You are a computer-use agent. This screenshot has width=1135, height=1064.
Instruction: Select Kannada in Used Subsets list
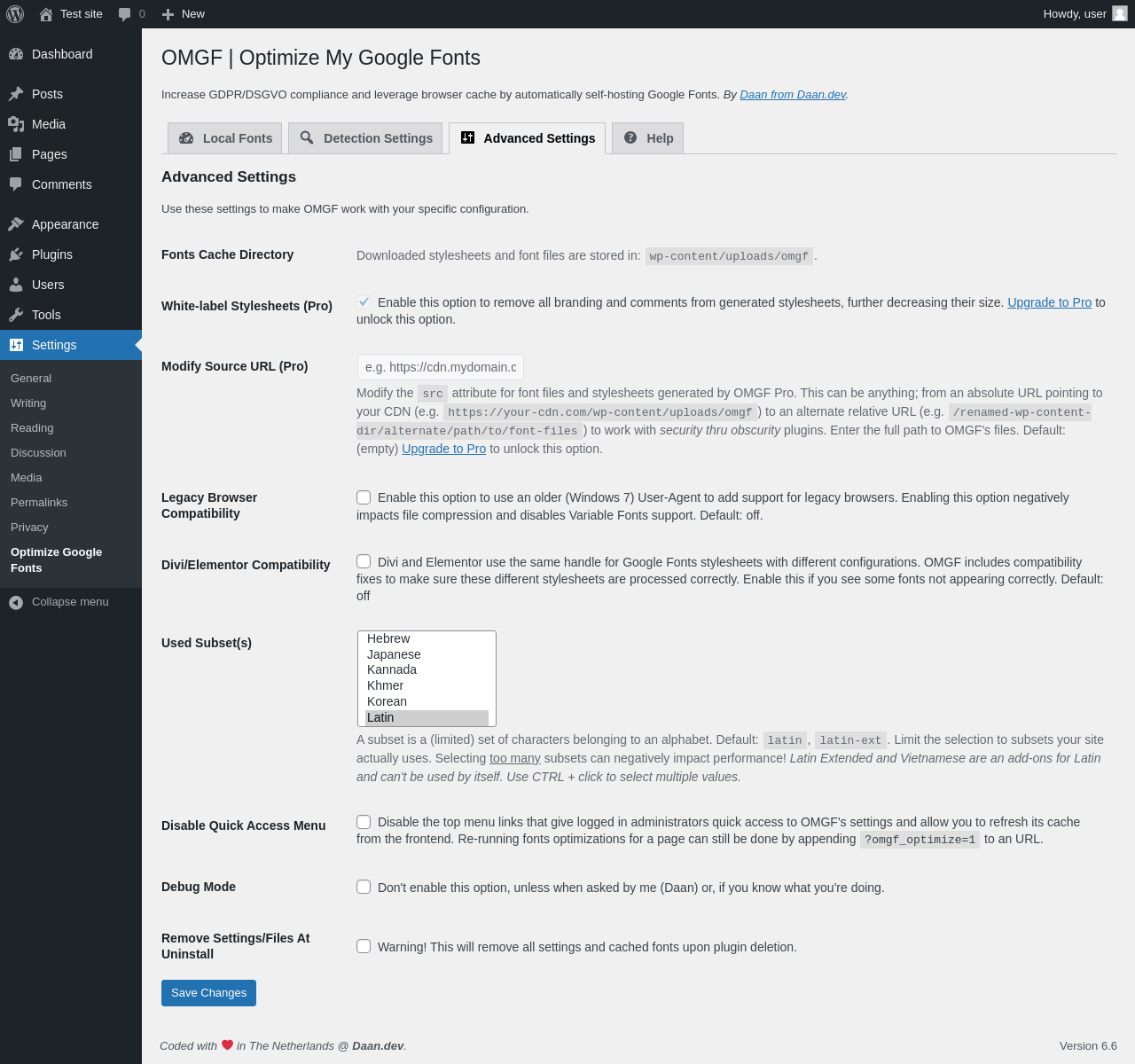tap(427, 669)
